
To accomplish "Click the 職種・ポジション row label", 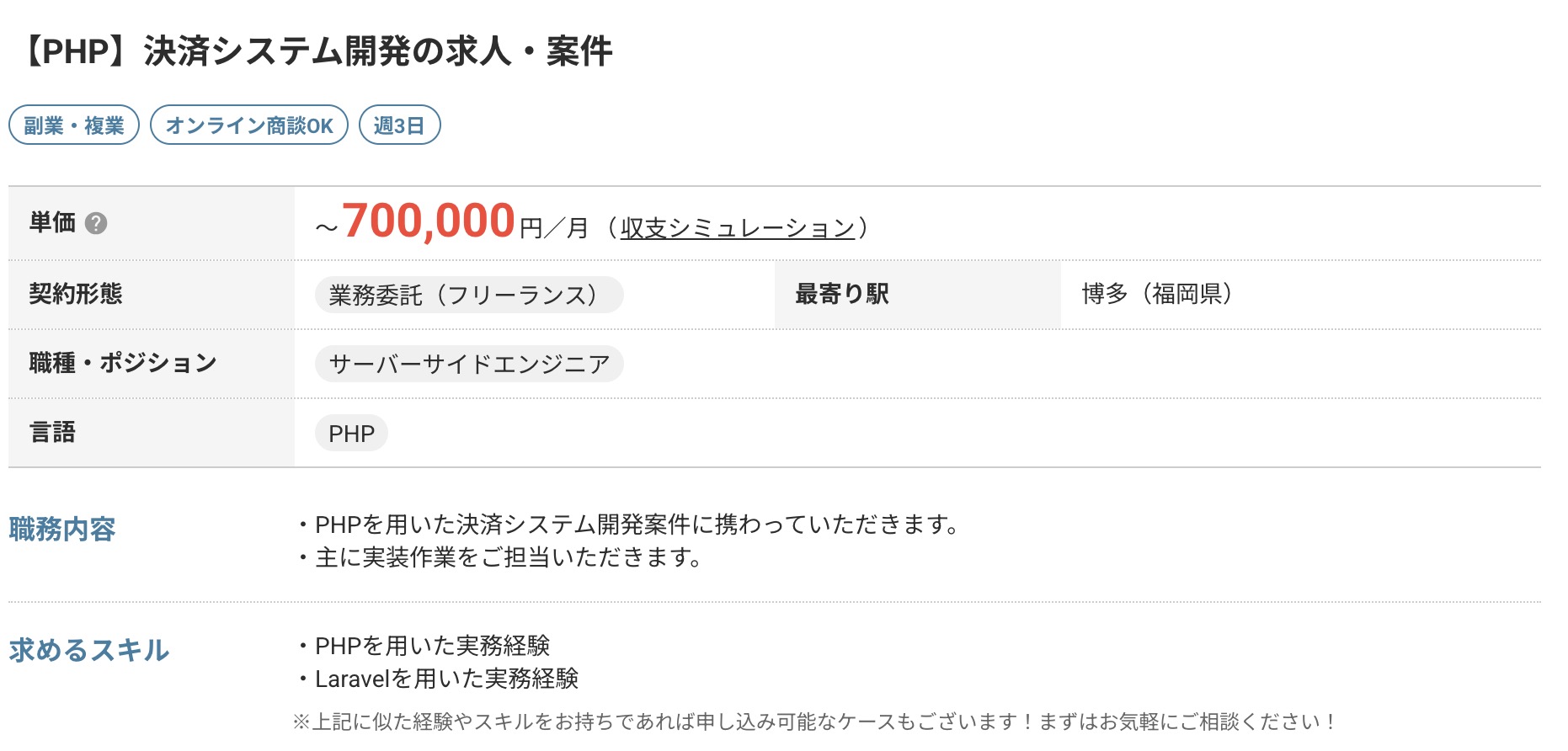I will tap(123, 363).
